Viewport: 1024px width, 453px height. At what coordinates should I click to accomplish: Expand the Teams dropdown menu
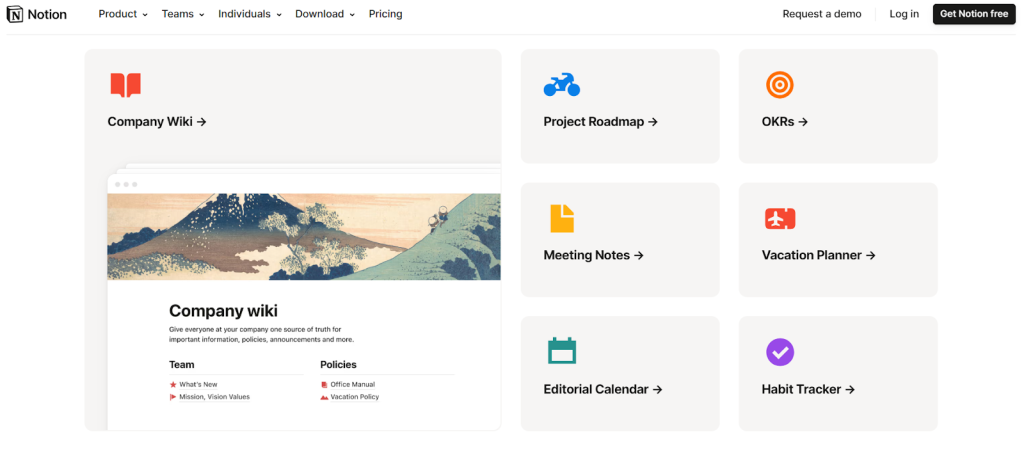183,14
